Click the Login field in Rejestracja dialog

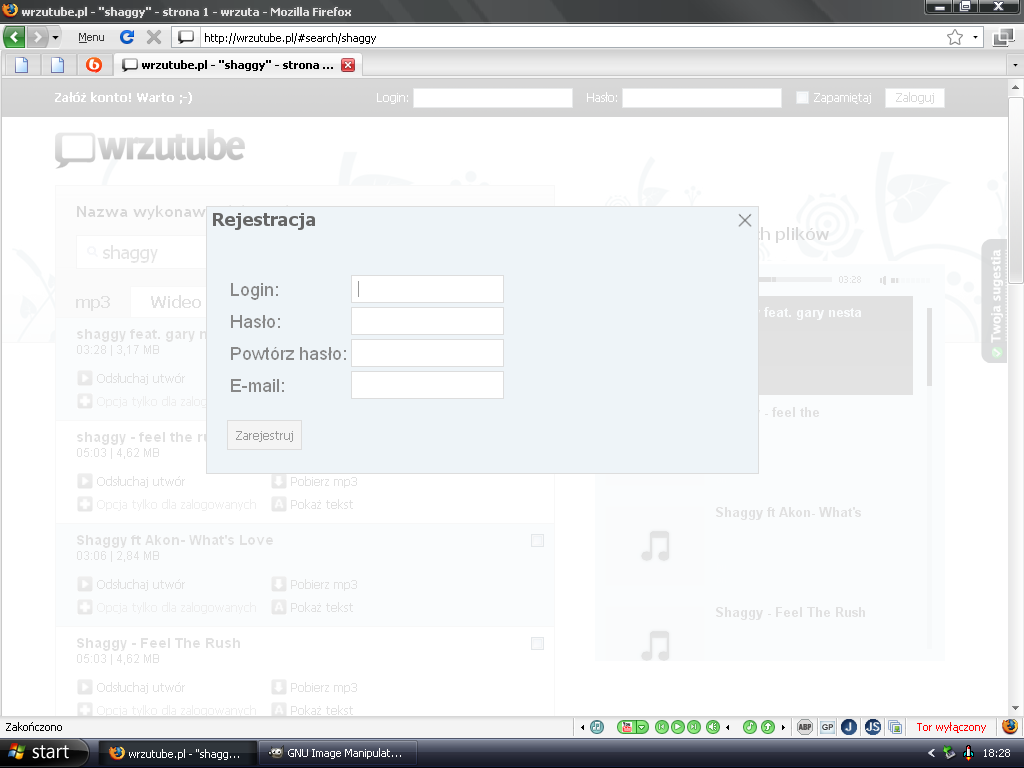[427, 289]
